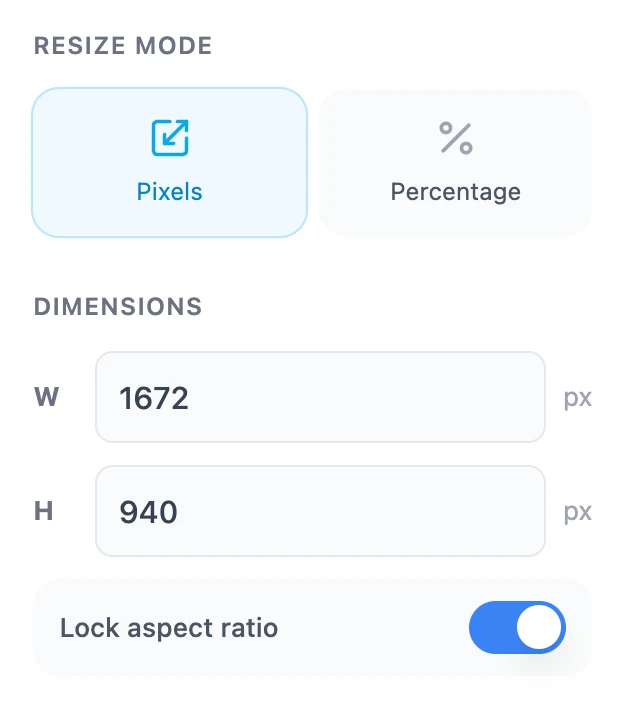
Task: Click the px unit beside height field
Action: pos(577,513)
